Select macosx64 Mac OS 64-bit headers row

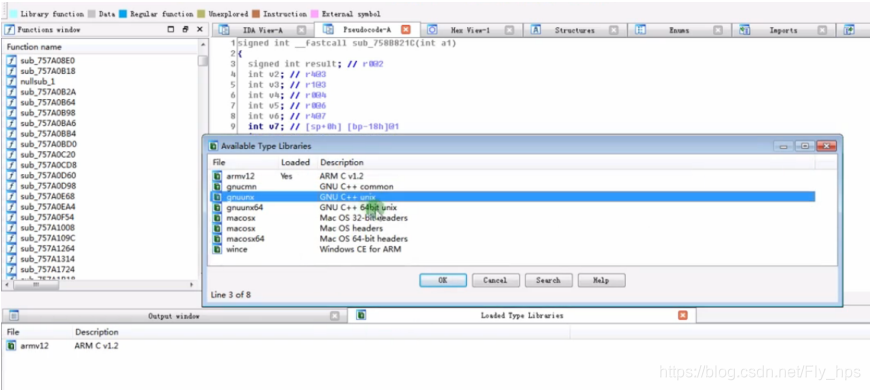tap(513, 239)
